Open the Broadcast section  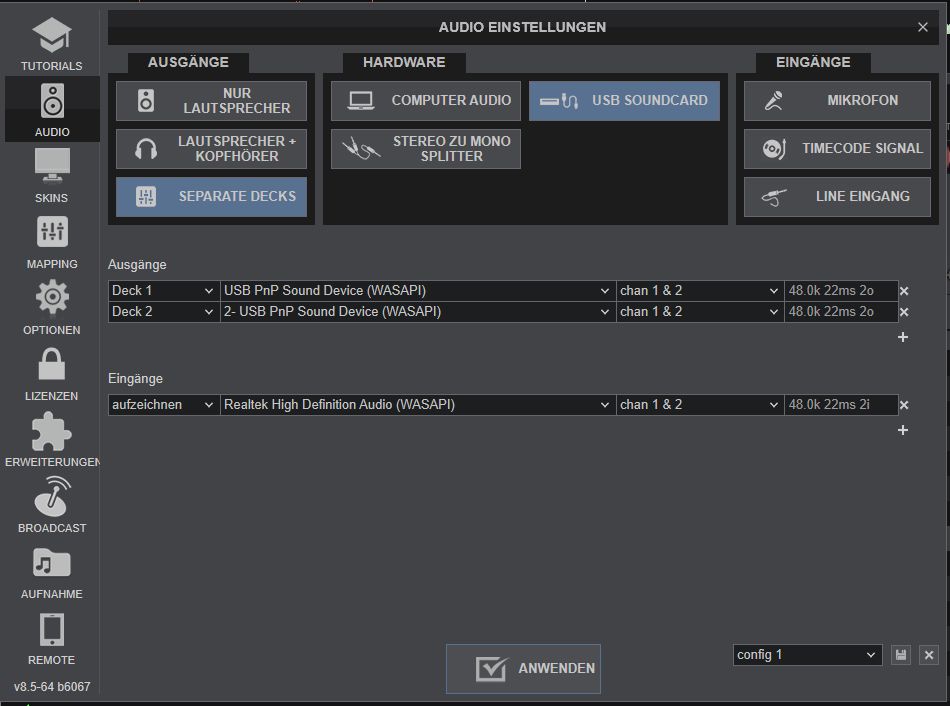pyautogui.click(x=51, y=506)
